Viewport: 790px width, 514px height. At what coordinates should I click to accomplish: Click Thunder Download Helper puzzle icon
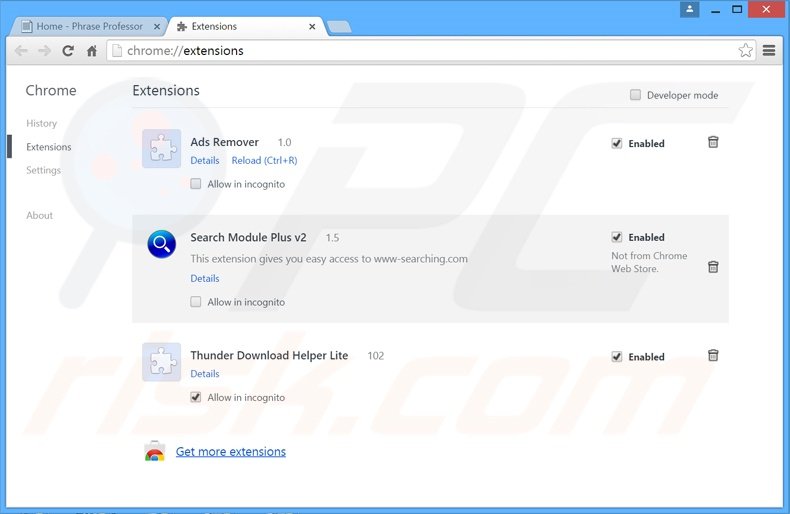coord(161,362)
